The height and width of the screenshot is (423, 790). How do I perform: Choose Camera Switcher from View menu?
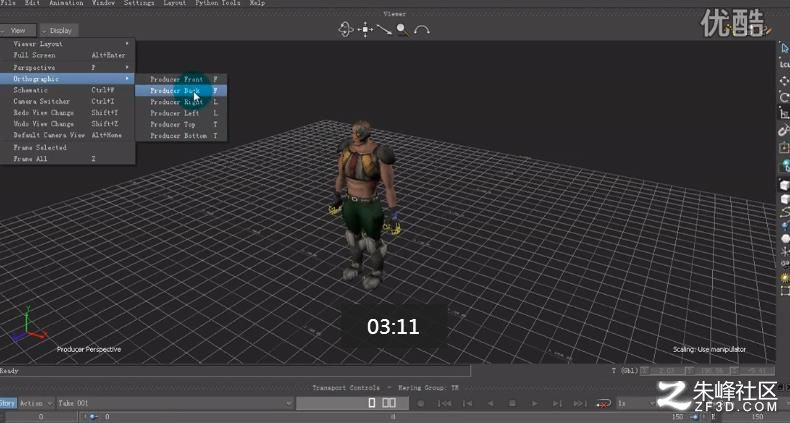68,101
